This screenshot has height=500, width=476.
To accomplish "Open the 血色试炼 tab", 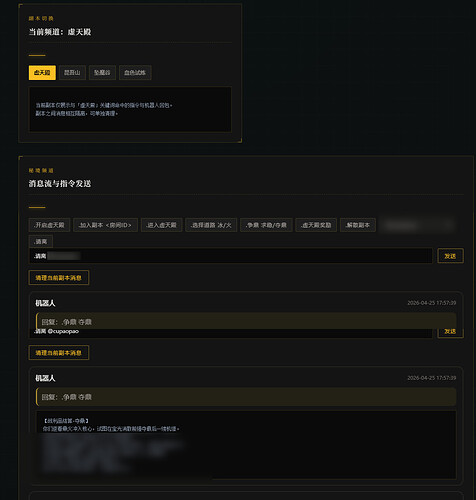I will click(135, 73).
